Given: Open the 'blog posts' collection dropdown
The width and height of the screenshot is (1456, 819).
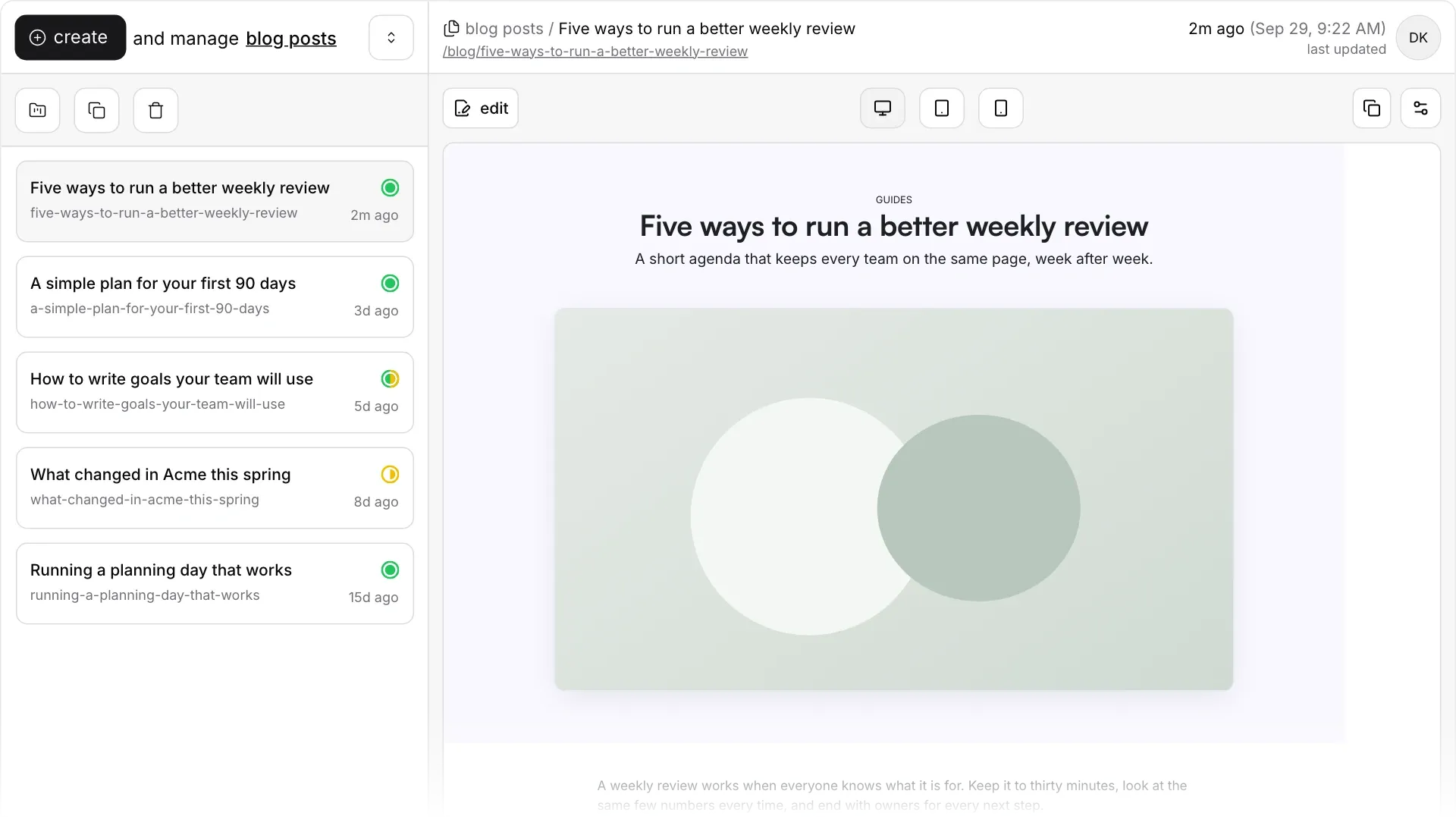Looking at the screenshot, I should click(290, 38).
